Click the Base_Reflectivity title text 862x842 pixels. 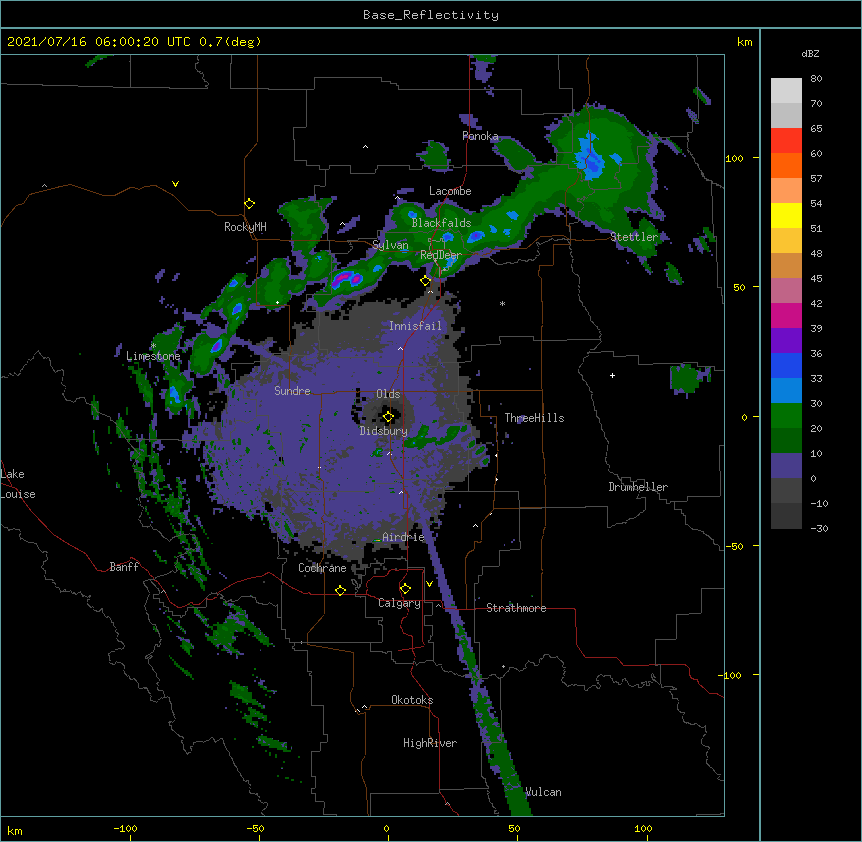point(431,15)
